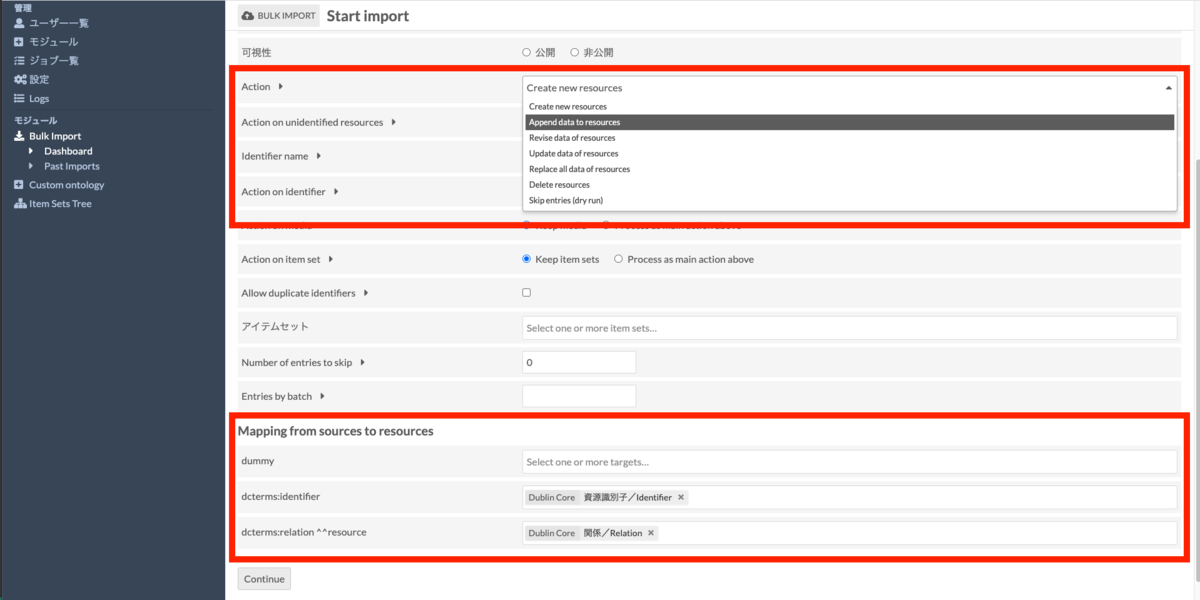Screen dimensions: 1200x600
Task: Expand Action on unidentified resources info arrow
Action: pyautogui.click(x=394, y=122)
